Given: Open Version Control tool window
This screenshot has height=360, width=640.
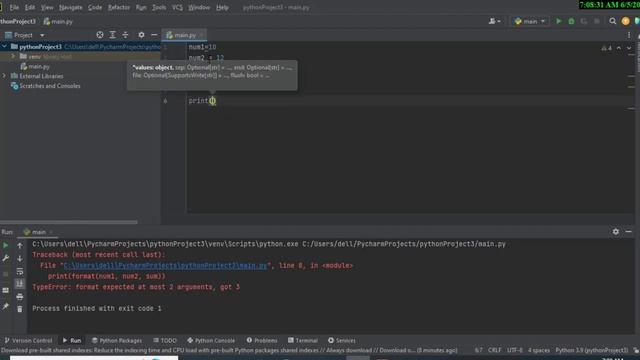Looking at the screenshot, I should [x=28, y=340].
